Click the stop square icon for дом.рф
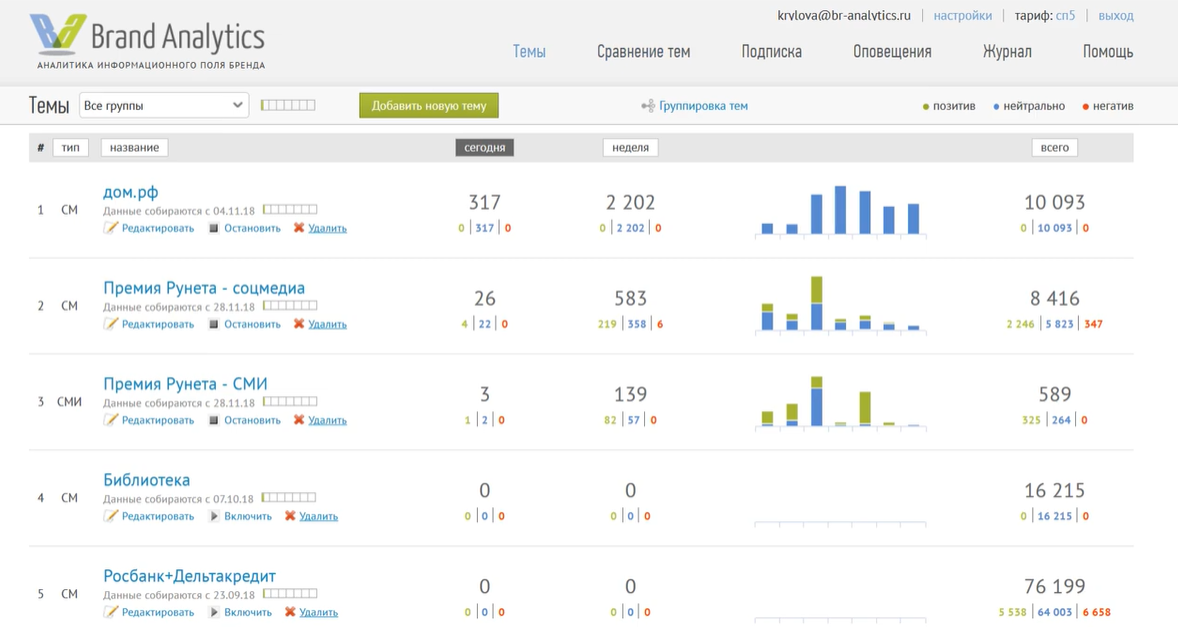Screen dimensions: 1178x627 point(213,228)
